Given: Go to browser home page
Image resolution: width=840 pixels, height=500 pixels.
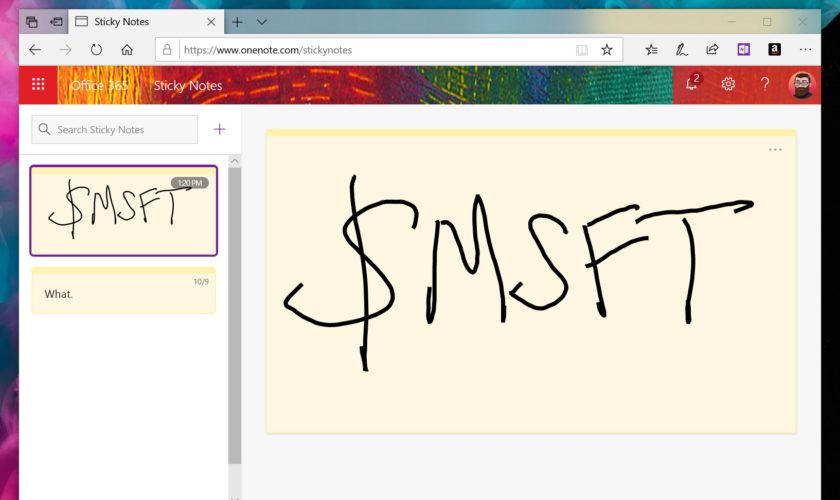Looking at the screenshot, I should tap(127, 50).
